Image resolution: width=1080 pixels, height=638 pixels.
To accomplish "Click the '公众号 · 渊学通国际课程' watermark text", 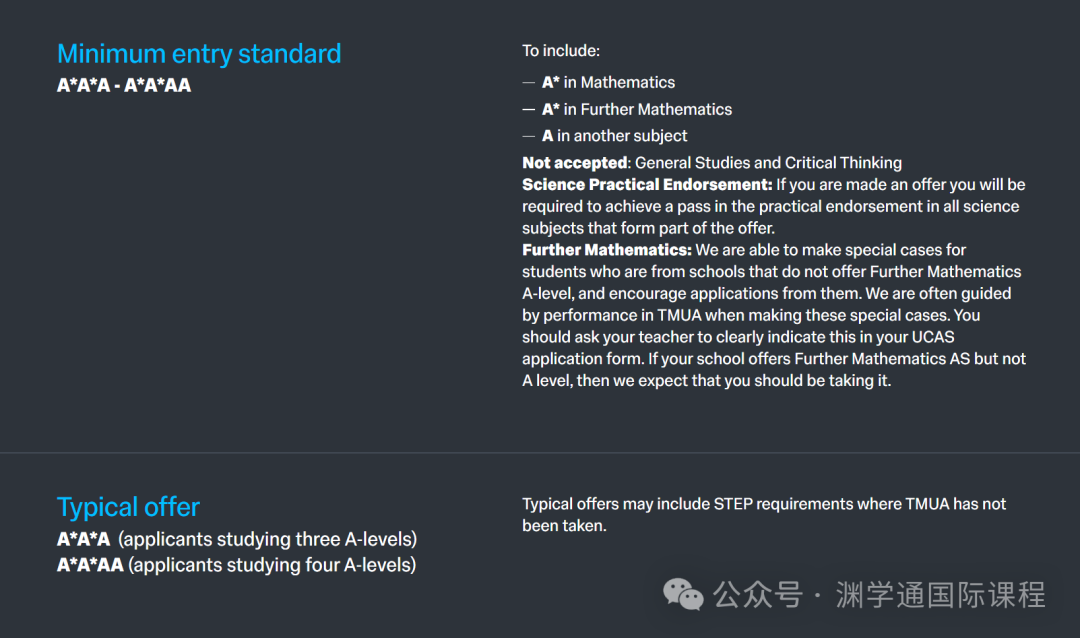I will [879, 595].
